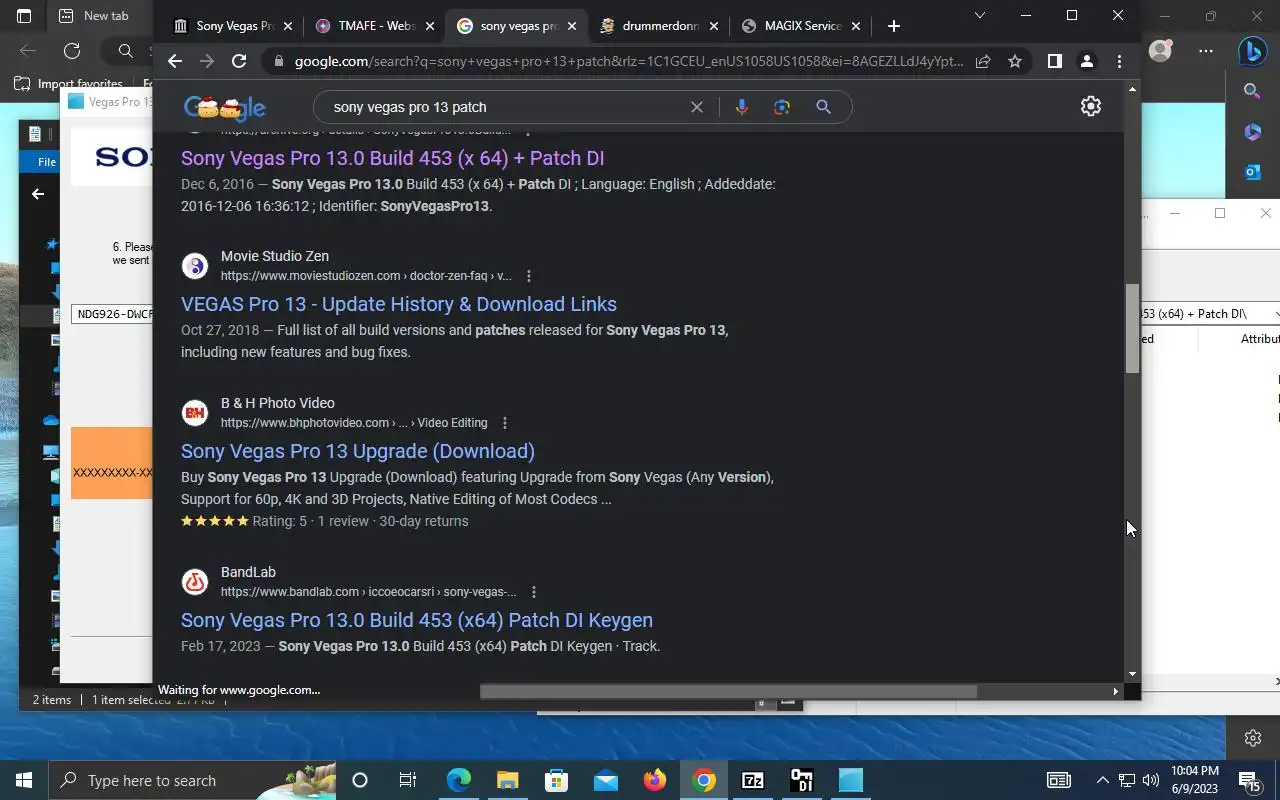Open File menu in File Explorer

[x=46, y=162]
